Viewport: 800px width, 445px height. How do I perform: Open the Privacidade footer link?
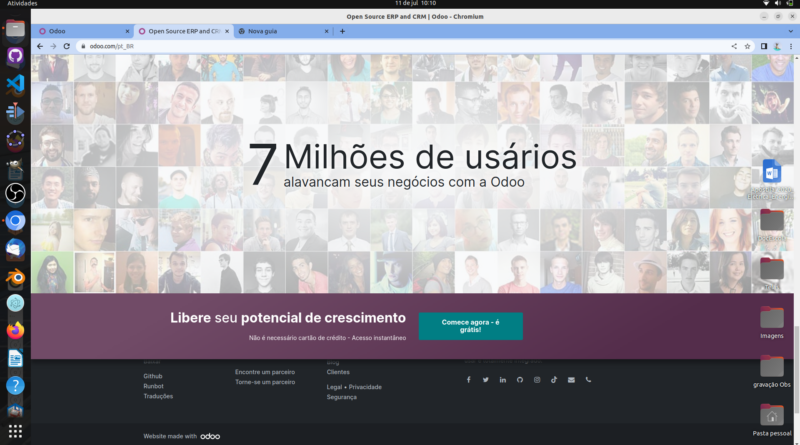click(365, 387)
